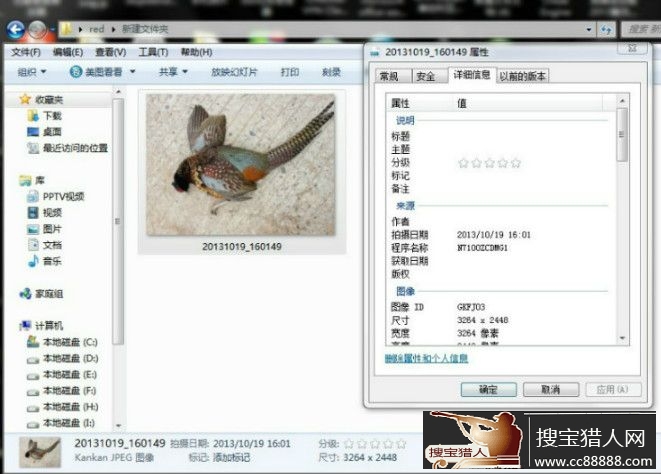Click 放映幻灯片 in toolbar

click(234, 72)
